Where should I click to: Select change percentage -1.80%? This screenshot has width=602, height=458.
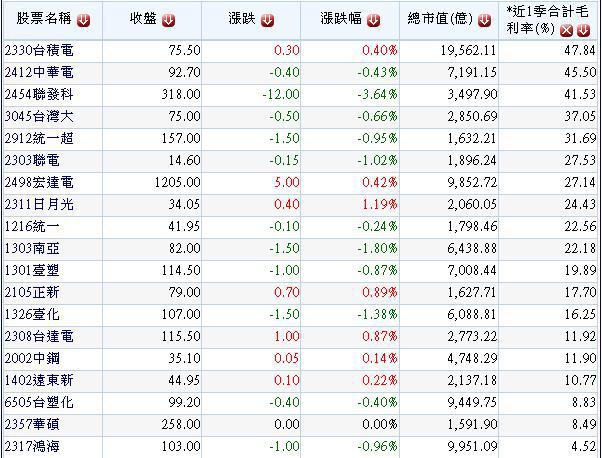pos(377,248)
